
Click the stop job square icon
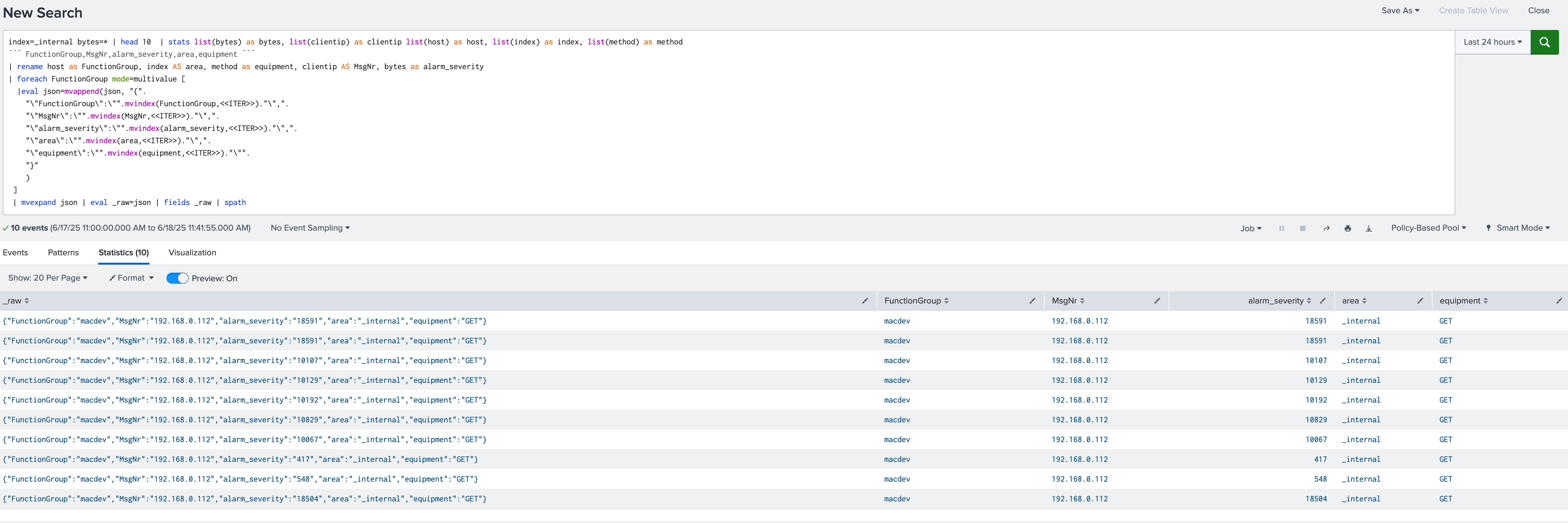coord(1303,228)
